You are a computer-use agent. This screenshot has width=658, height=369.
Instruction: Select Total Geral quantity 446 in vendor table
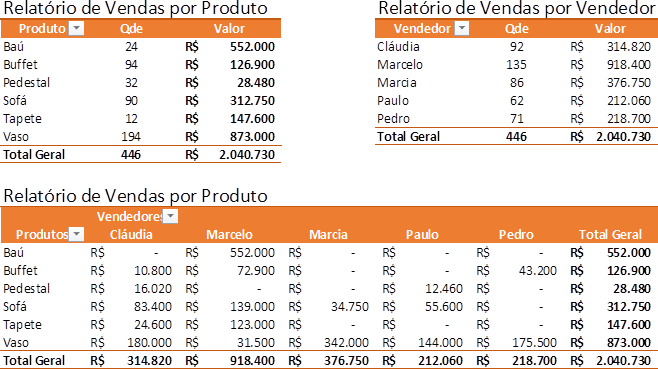(x=516, y=137)
